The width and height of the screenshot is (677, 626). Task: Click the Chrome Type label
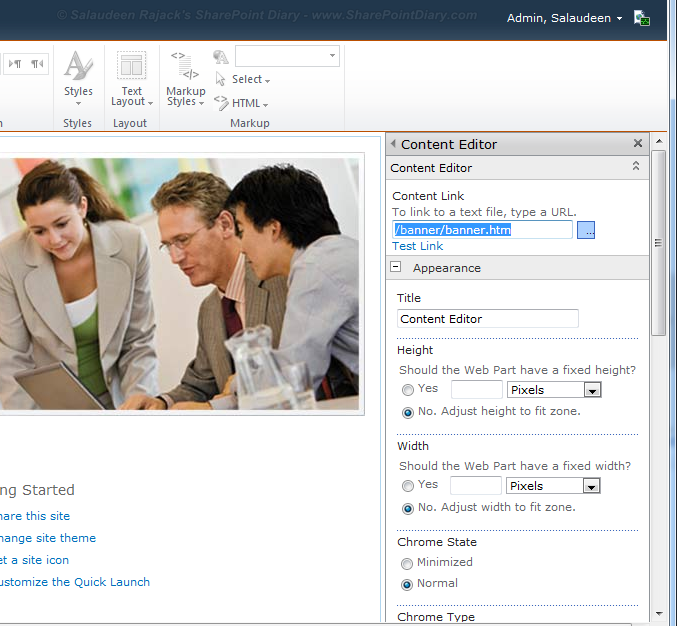pos(436,617)
